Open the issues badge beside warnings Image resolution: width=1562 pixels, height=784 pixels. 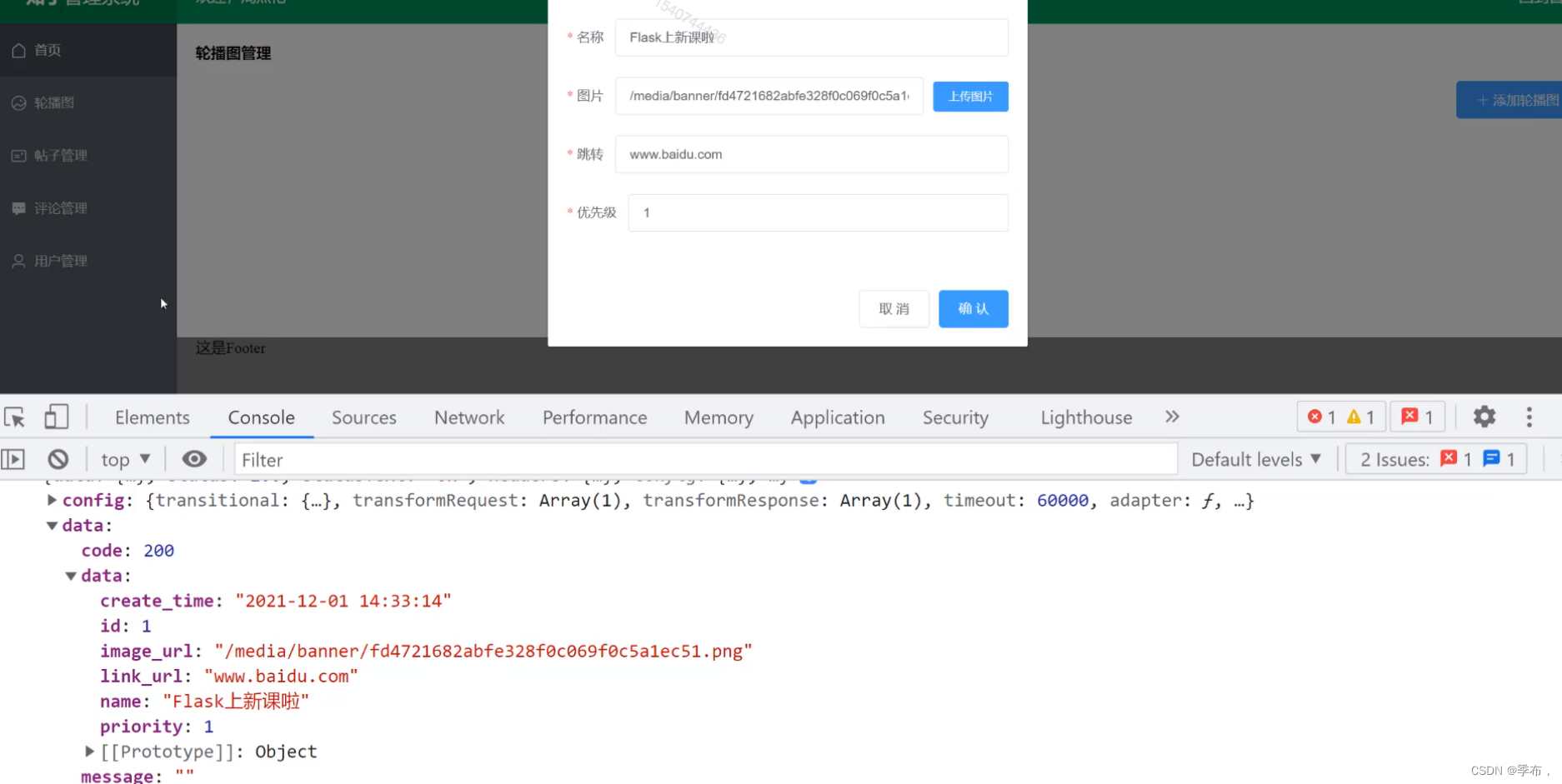click(1417, 417)
